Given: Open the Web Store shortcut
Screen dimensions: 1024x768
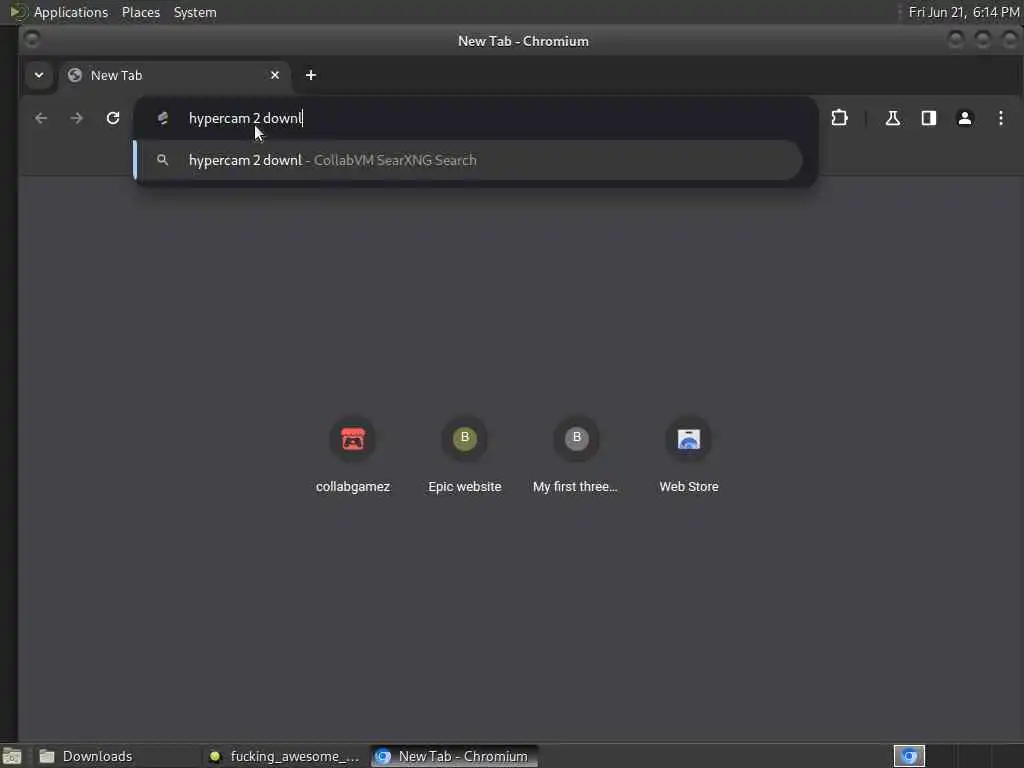Looking at the screenshot, I should pyautogui.click(x=689, y=456).
